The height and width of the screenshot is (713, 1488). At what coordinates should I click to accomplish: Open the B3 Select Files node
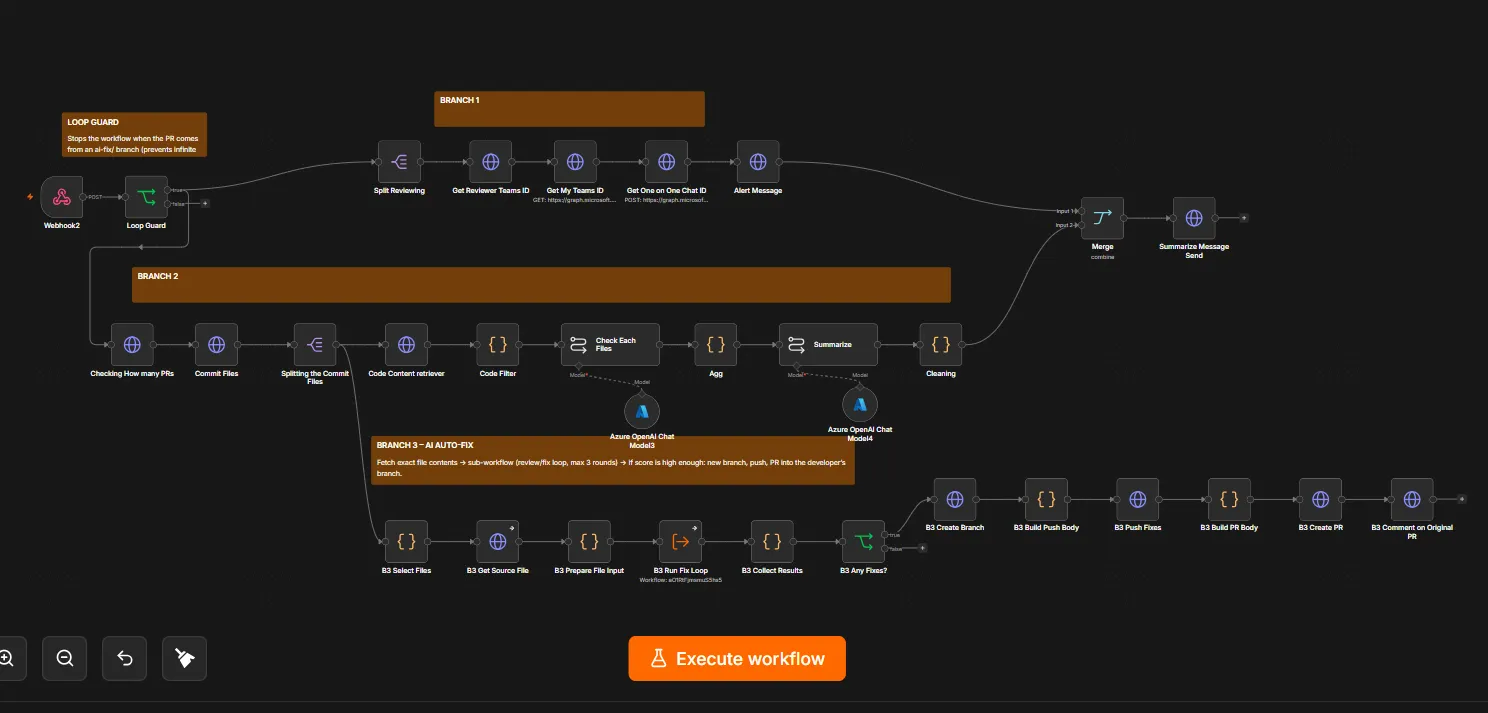pos(406,542)
